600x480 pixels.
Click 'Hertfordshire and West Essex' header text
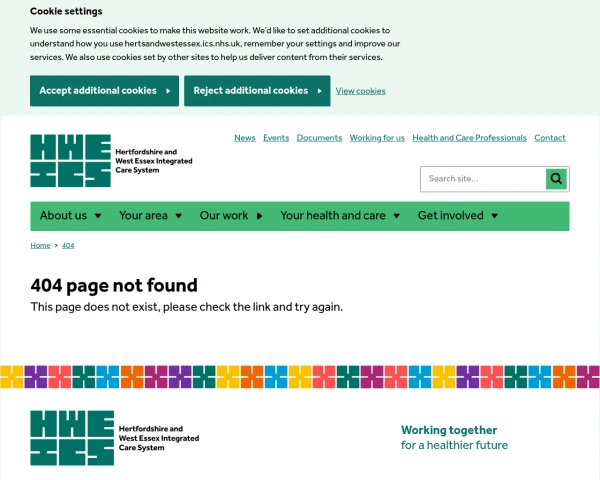(154, 161)
